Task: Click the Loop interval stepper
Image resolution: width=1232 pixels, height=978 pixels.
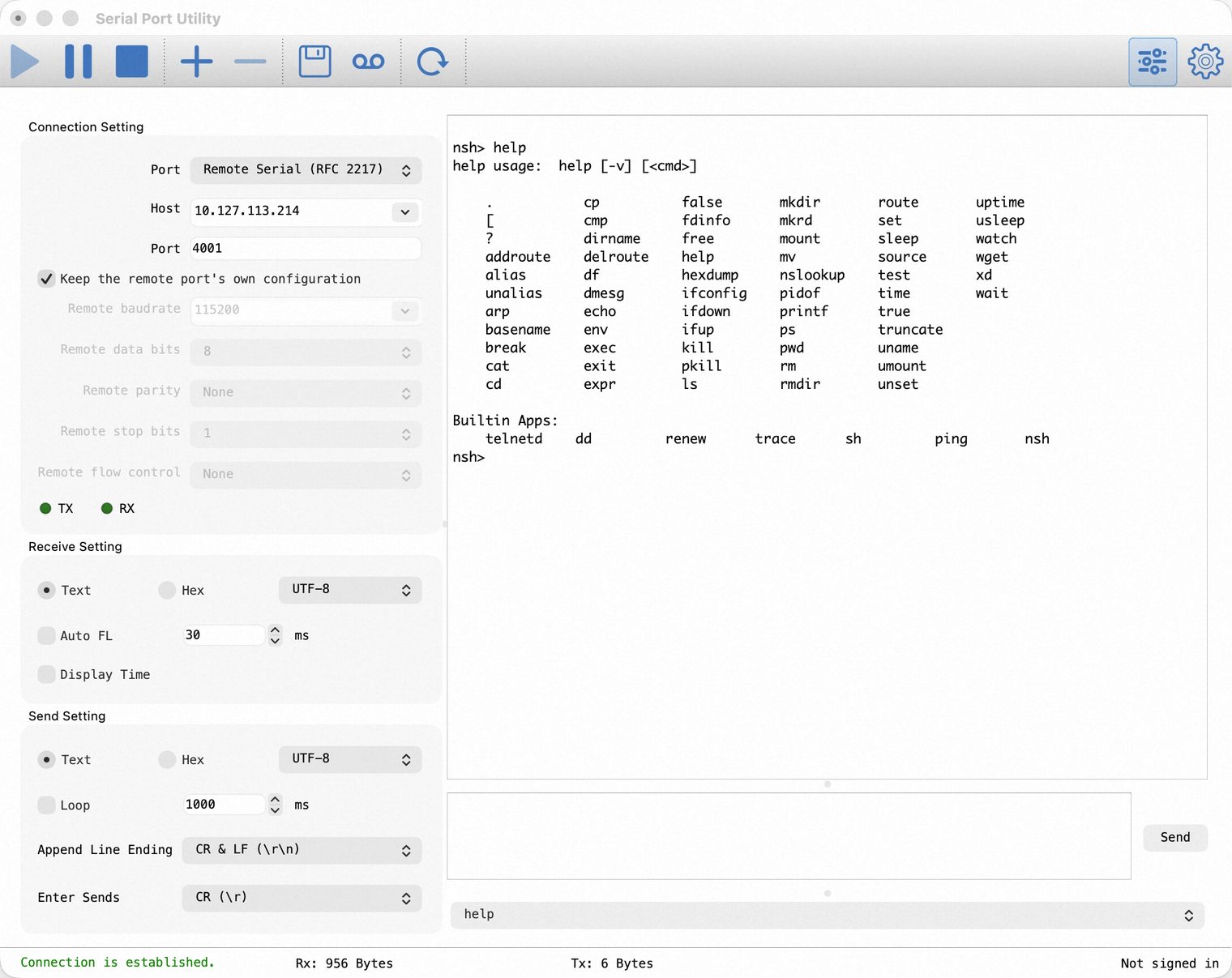Action: coord(276,805)
